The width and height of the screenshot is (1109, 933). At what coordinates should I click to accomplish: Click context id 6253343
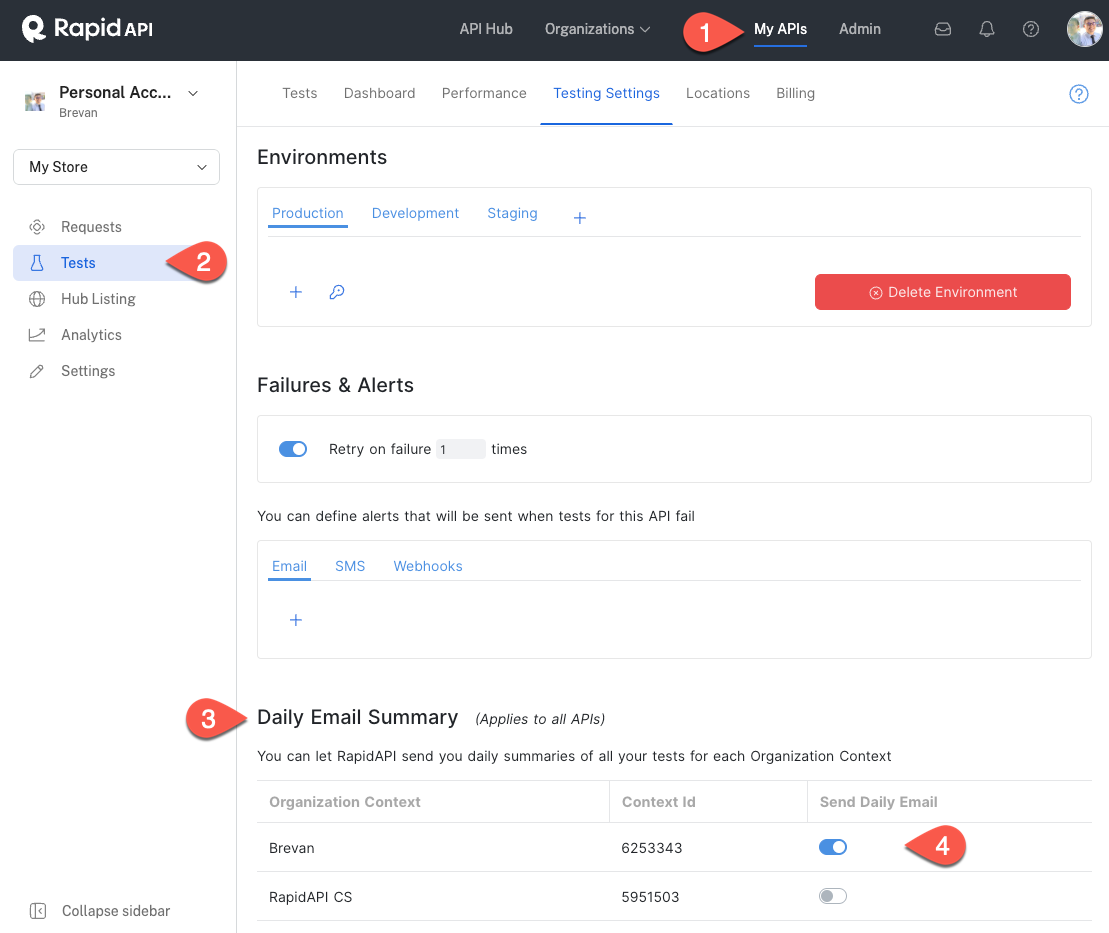651,848
